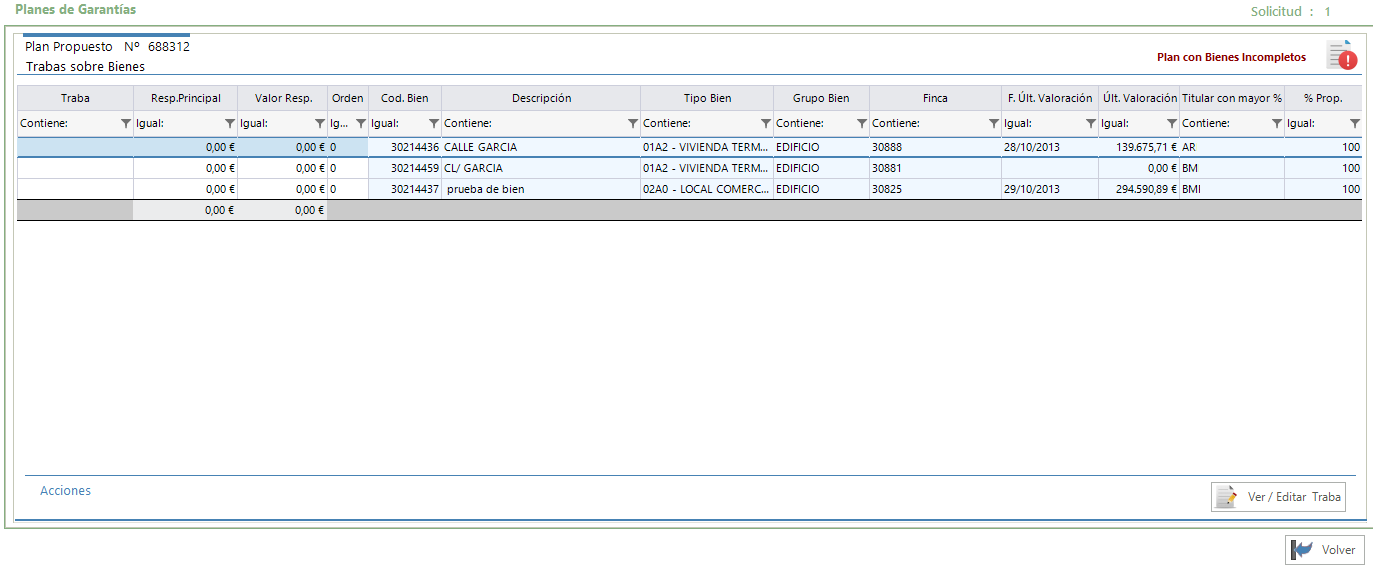Screen dimensions: 1373x571
Task: Open filter funnel for Resp.Principal column
Action: (230, 124)
